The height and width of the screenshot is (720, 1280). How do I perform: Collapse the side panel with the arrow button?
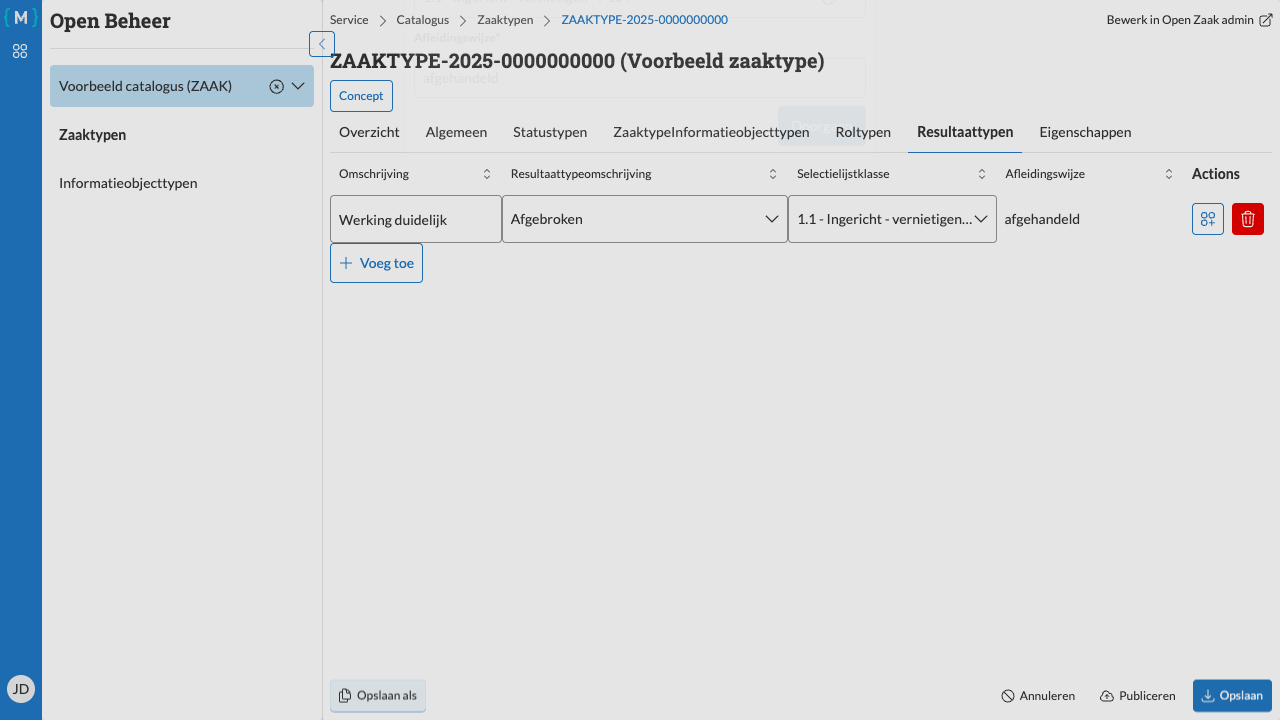[322, 44]
